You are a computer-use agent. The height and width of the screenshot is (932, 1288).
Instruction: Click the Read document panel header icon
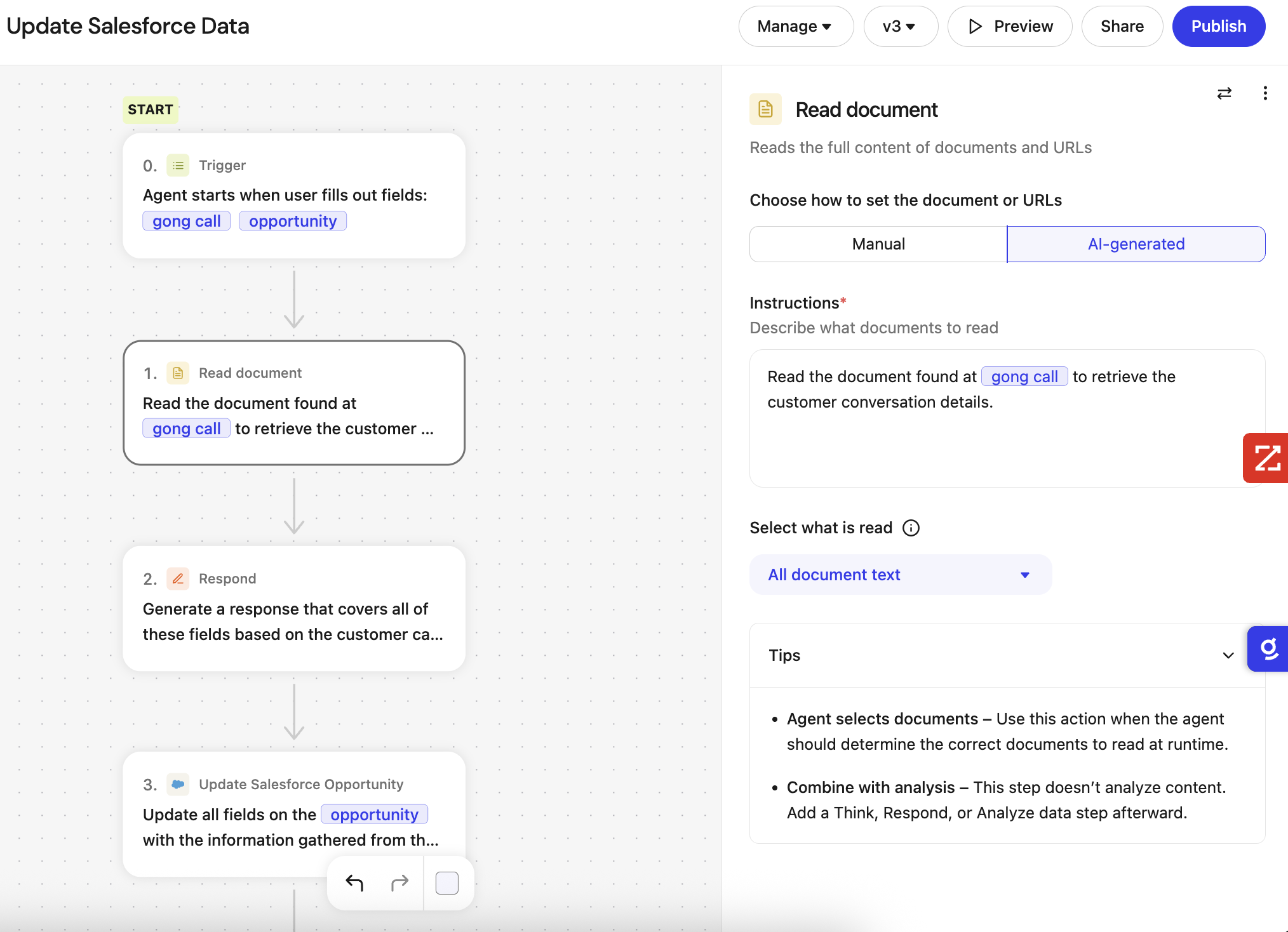click(765, 109)
